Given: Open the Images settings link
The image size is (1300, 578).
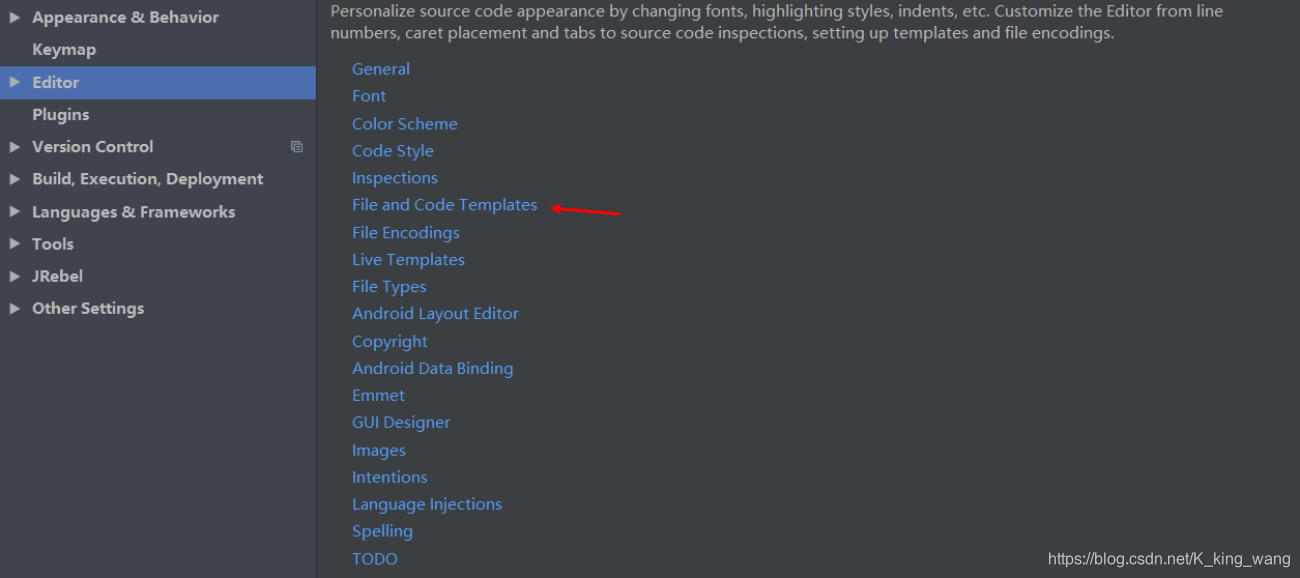Looking at the screenshot, I should 379,451.
